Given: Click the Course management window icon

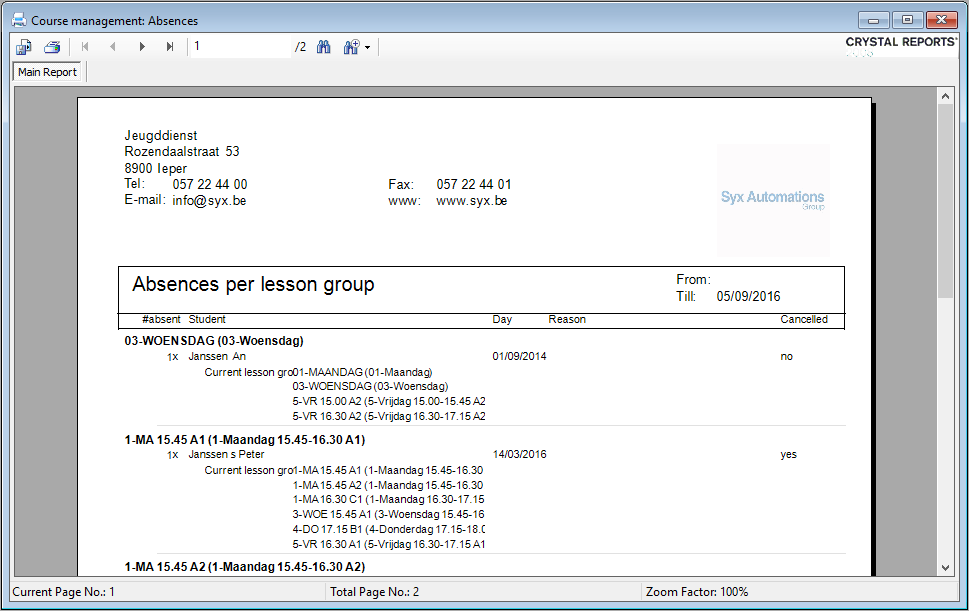Looking at the screenshot, I should tap(18, 20).
